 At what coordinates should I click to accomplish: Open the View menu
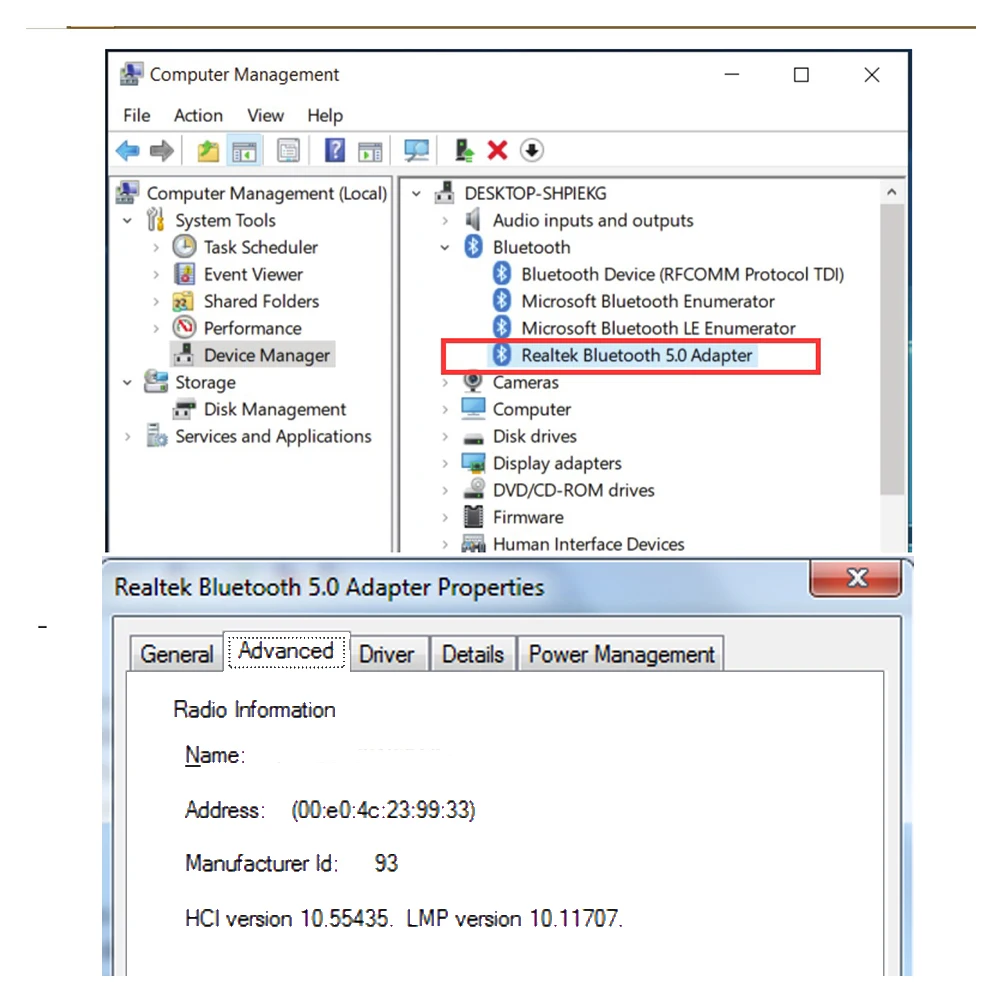[x=265, y=116]
